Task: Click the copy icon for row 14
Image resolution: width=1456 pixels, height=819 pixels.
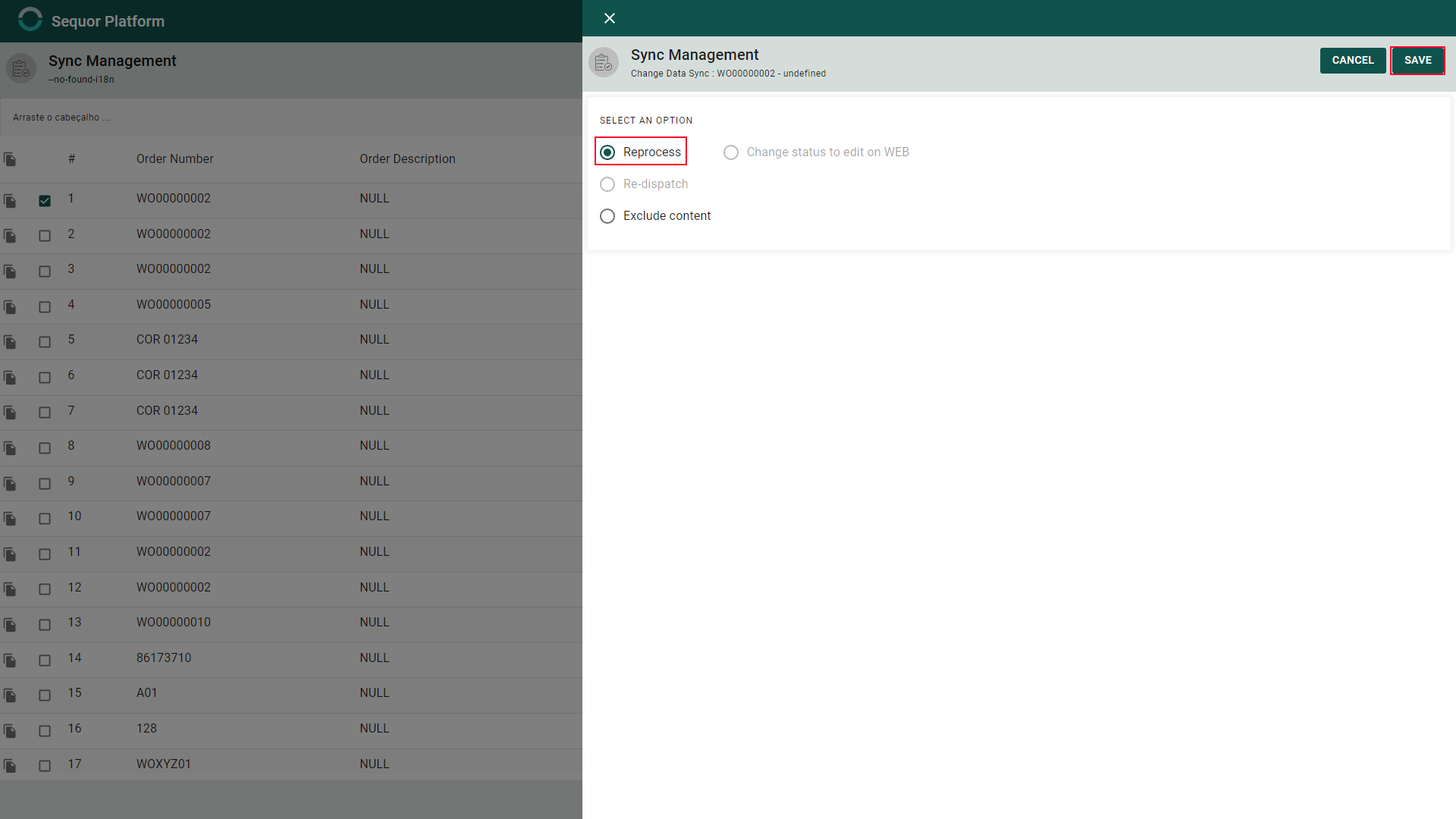Action: [10, 661]
